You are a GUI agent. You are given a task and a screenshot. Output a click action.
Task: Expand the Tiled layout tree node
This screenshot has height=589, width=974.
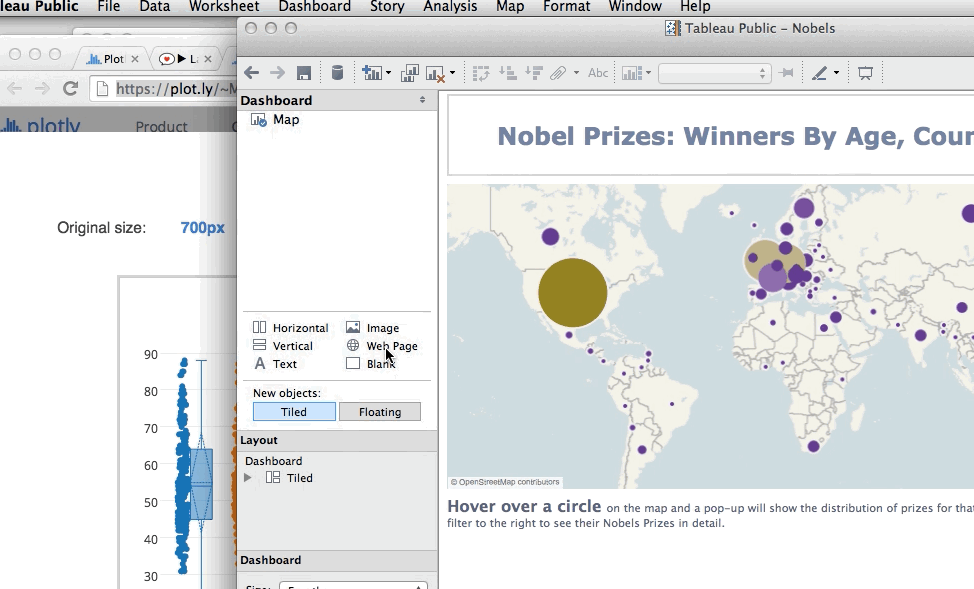[x=248, y=478]
